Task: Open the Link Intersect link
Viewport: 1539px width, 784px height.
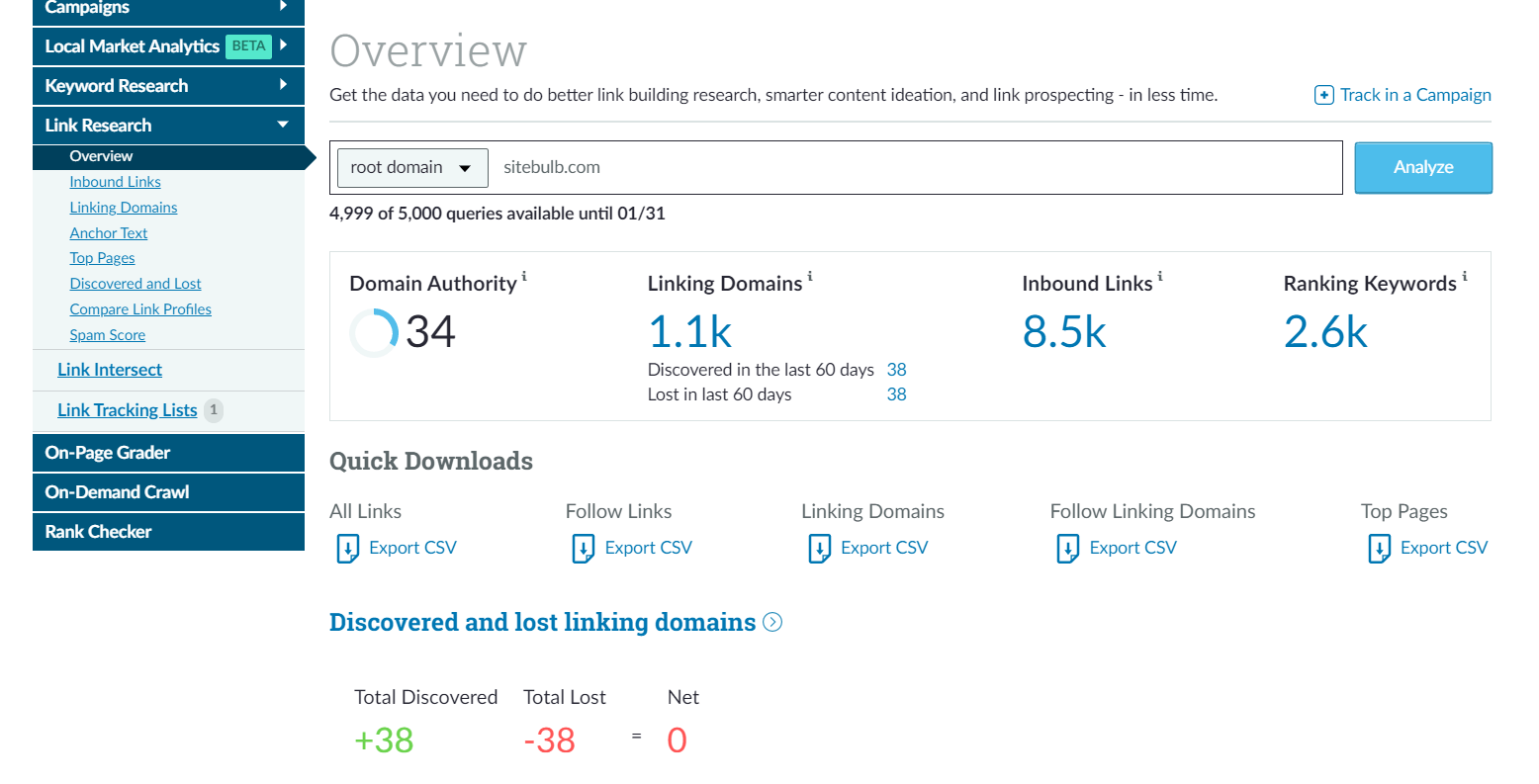Action: tap(110, 370)
